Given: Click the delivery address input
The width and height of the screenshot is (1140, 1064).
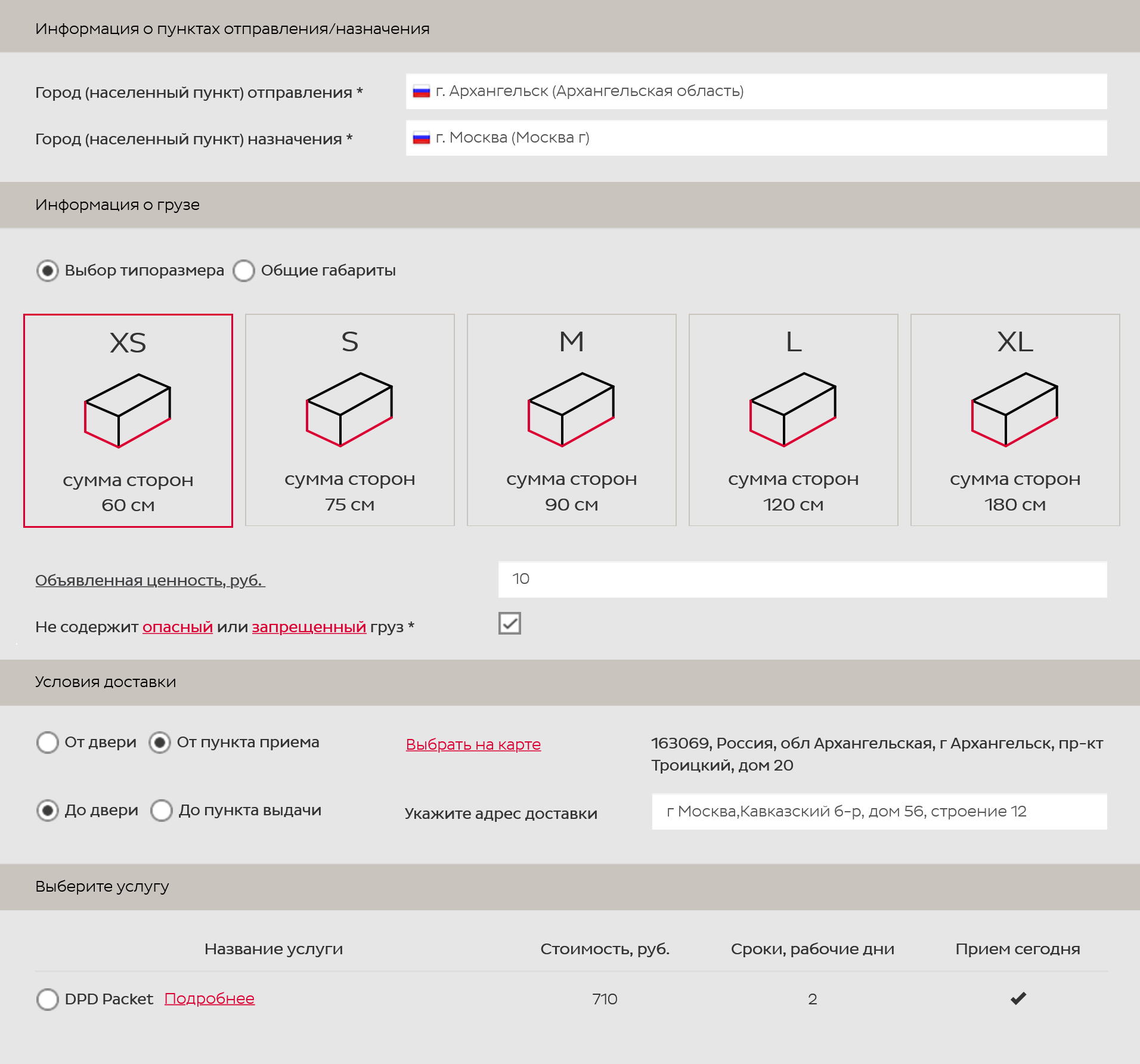Looking at the screenshot, I should (x=879, y=811).
